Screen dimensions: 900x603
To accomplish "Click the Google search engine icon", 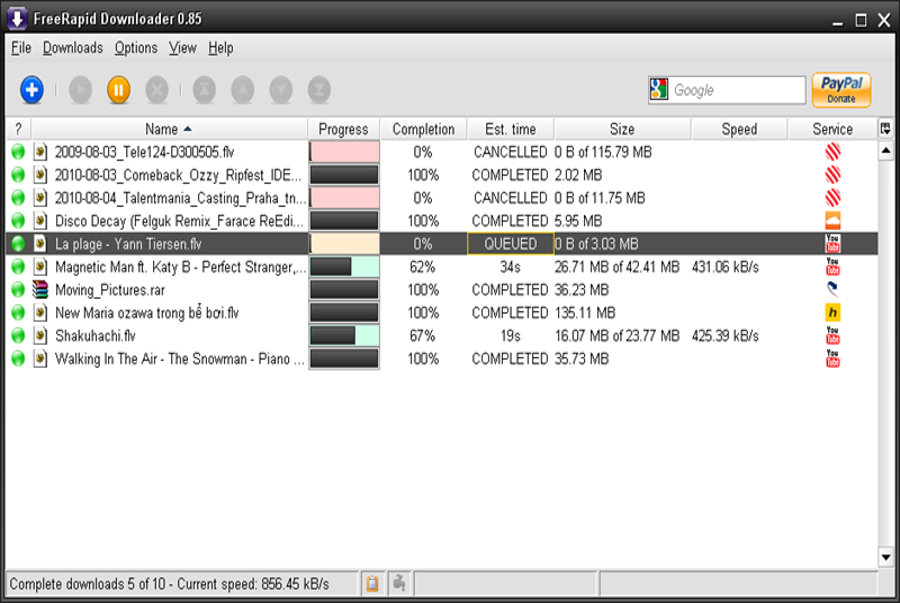I will [x=659, y=90].
